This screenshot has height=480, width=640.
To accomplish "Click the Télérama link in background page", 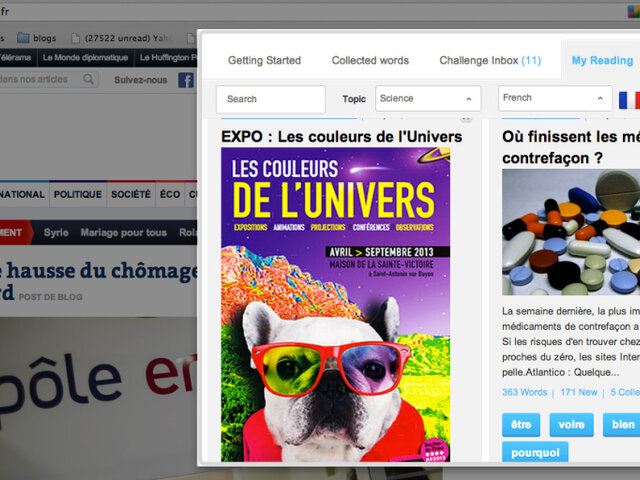I will [x=16, y=58].
